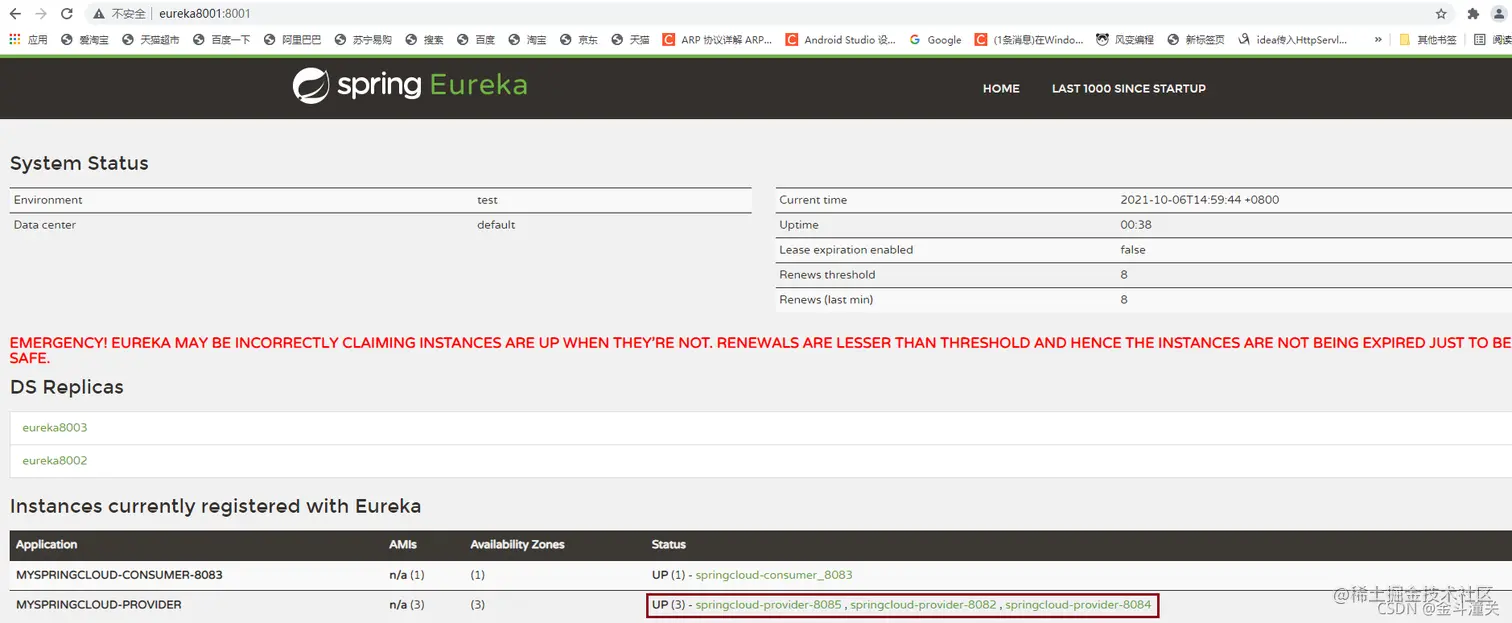Reload the page with the refresh icon
This screenshot has height=623, width=1512.
click(67, 14)
